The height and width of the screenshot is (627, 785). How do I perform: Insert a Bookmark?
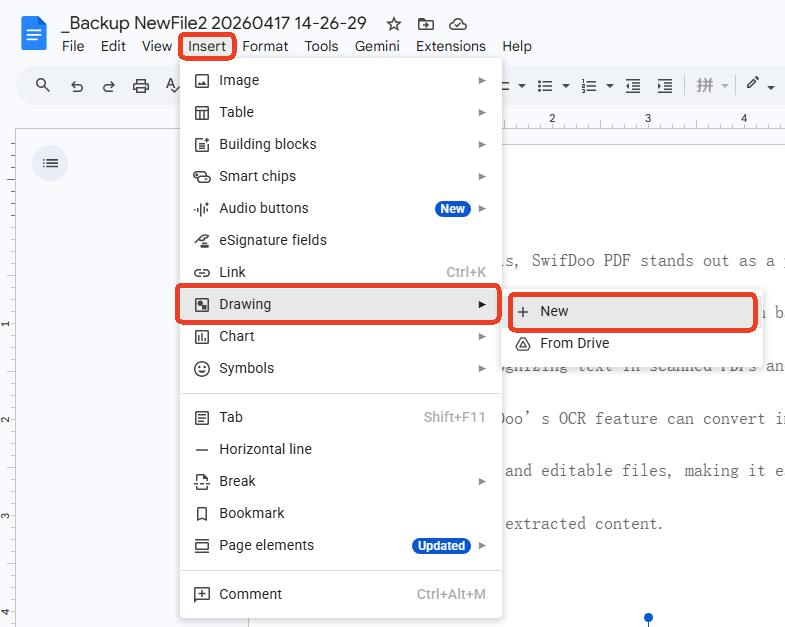tap(340, 513)
